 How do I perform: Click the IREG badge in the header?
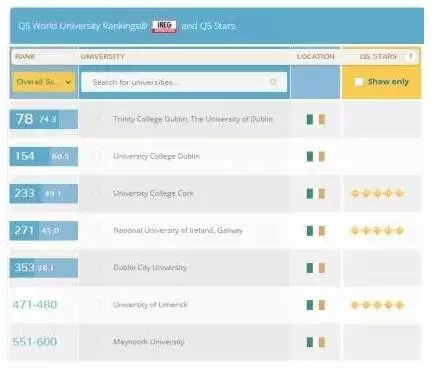coord(164,26)
